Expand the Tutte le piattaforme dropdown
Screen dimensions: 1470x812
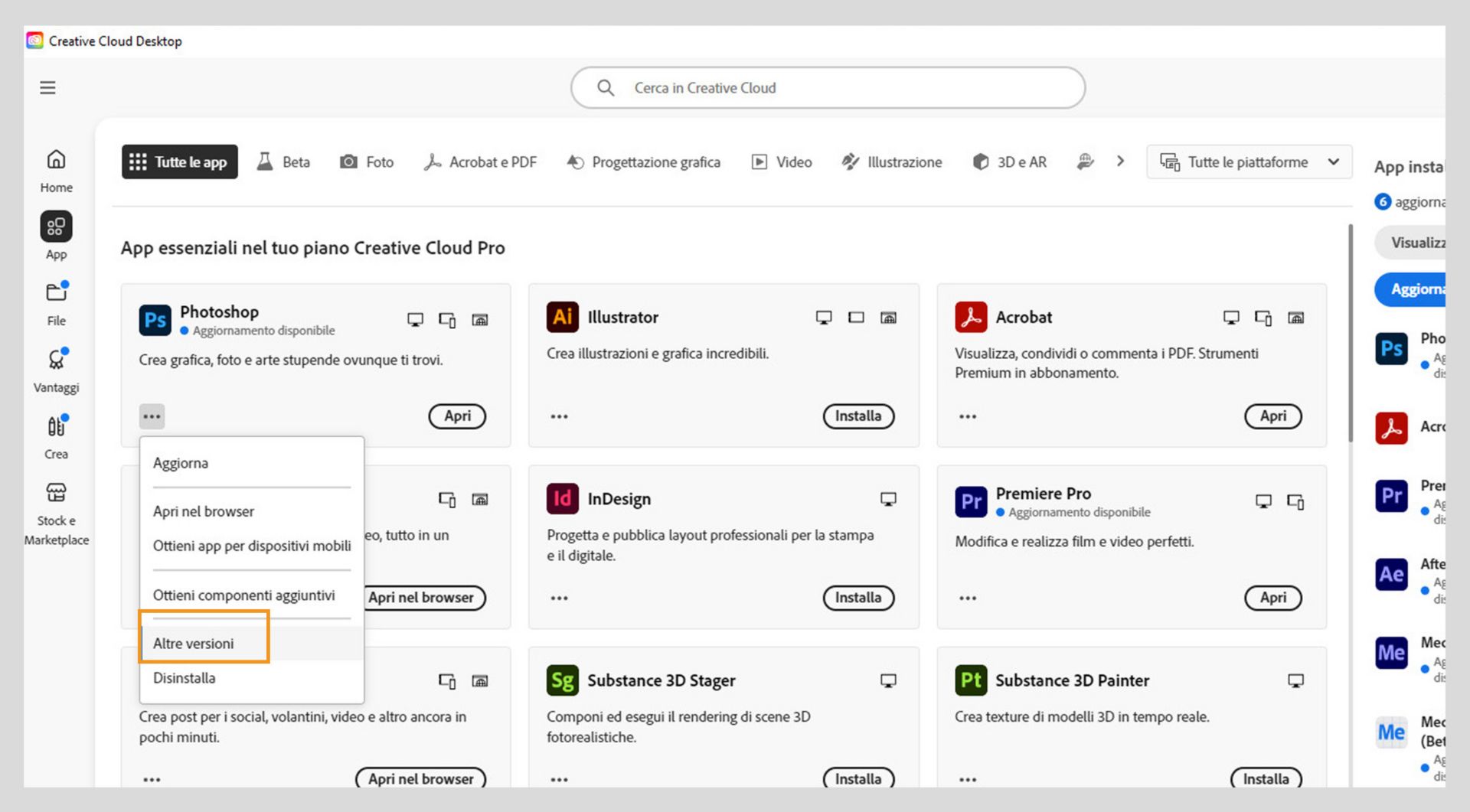[x=1249, y=162]
